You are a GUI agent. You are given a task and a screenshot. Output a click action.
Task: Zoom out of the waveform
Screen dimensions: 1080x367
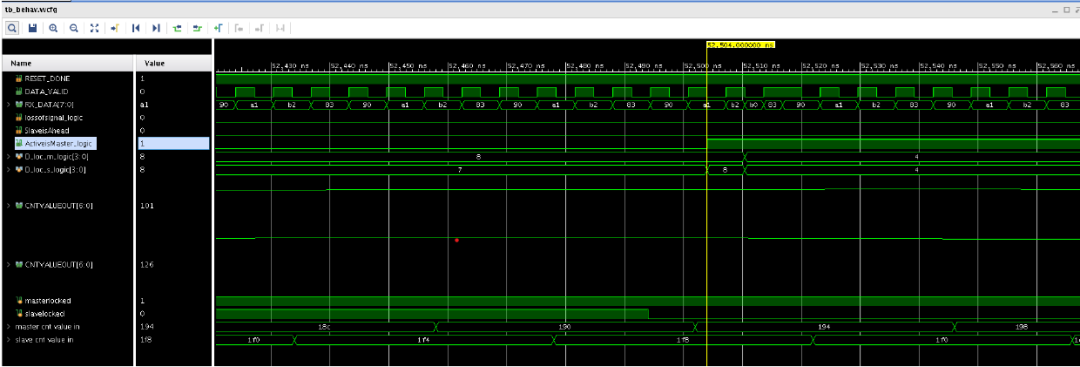pos(74,28)
